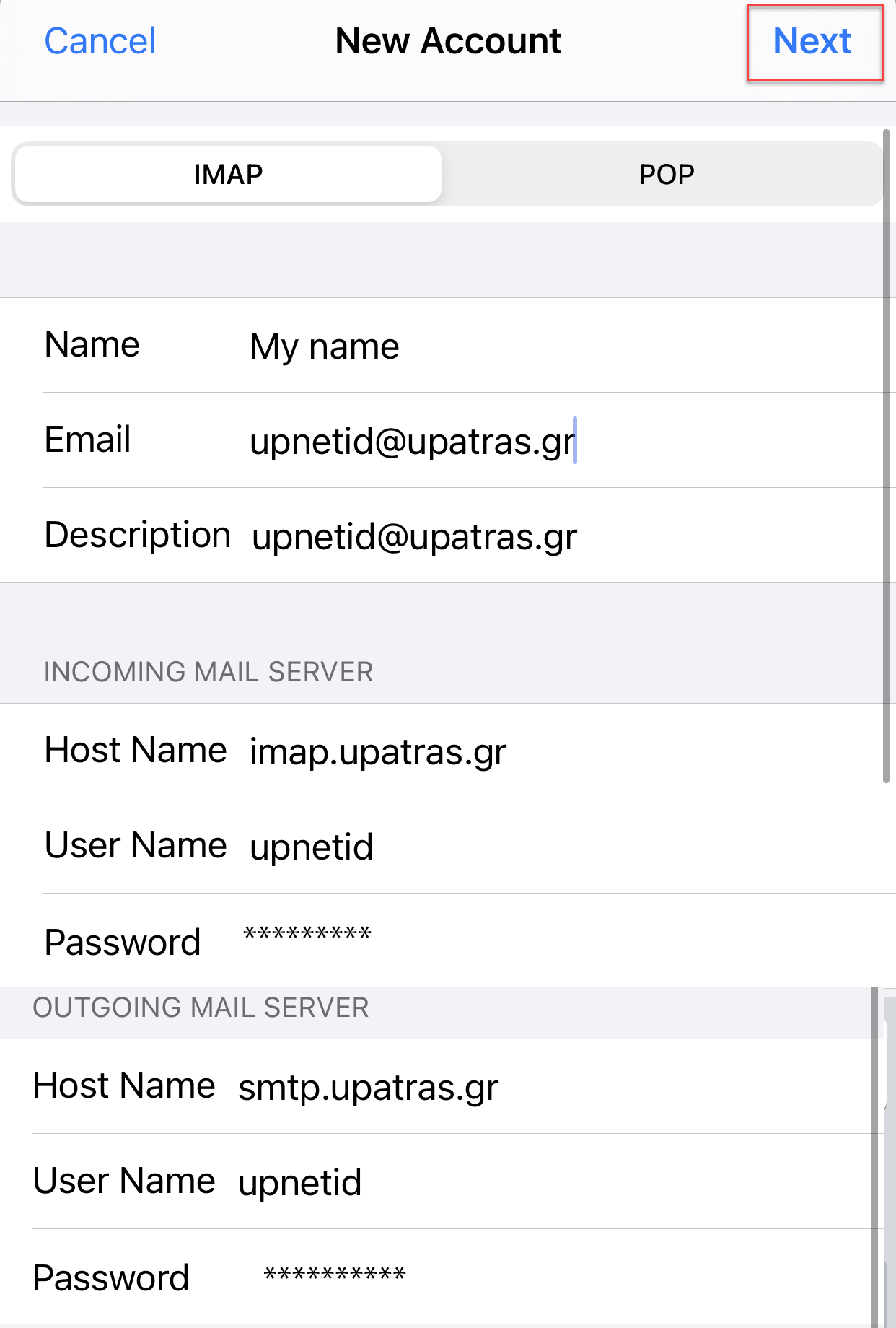Tap the Next button
Screen dimensions: 896x1328
pos(812,41)
